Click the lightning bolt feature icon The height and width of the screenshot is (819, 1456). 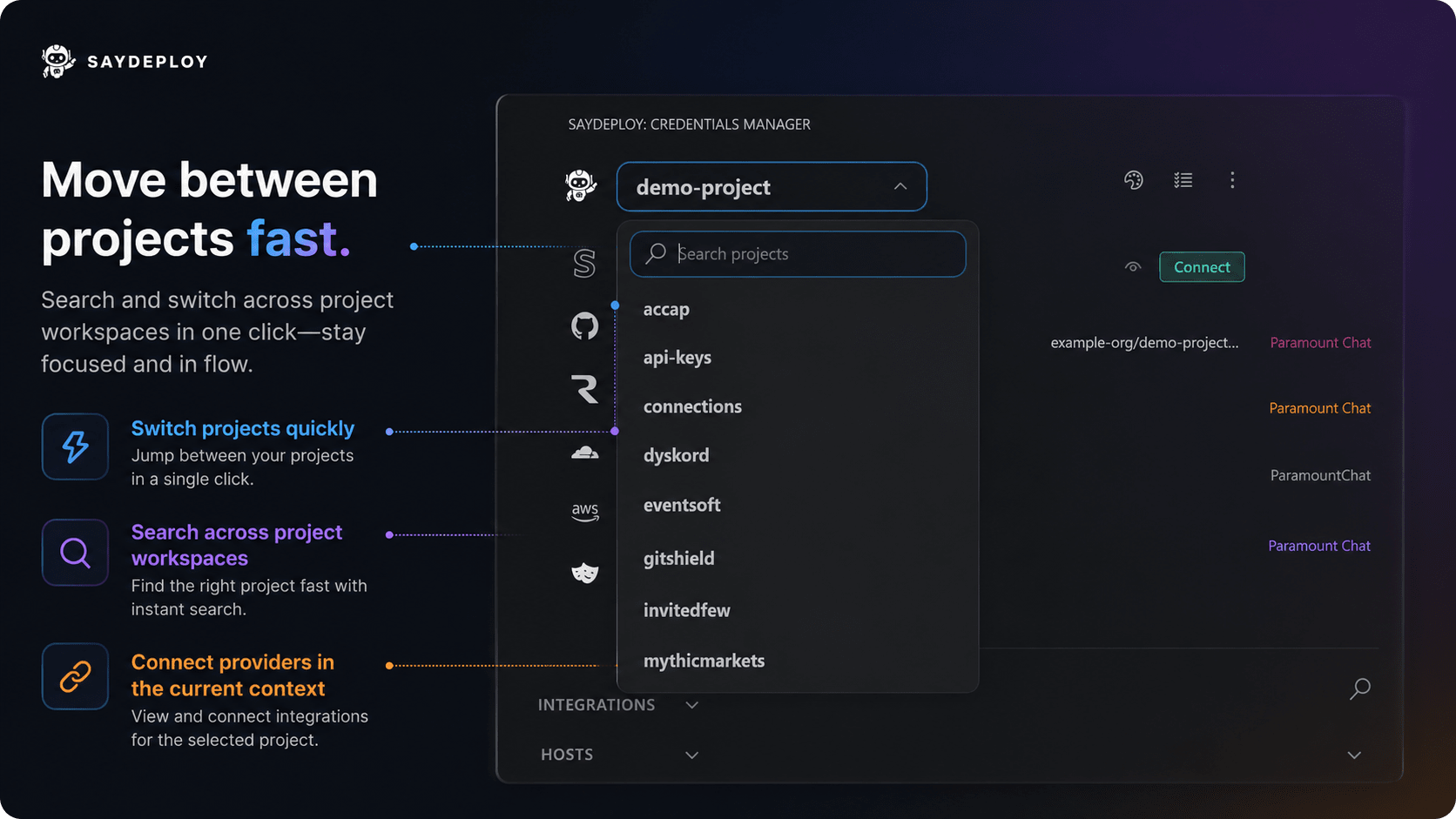[x=75, y=446]
